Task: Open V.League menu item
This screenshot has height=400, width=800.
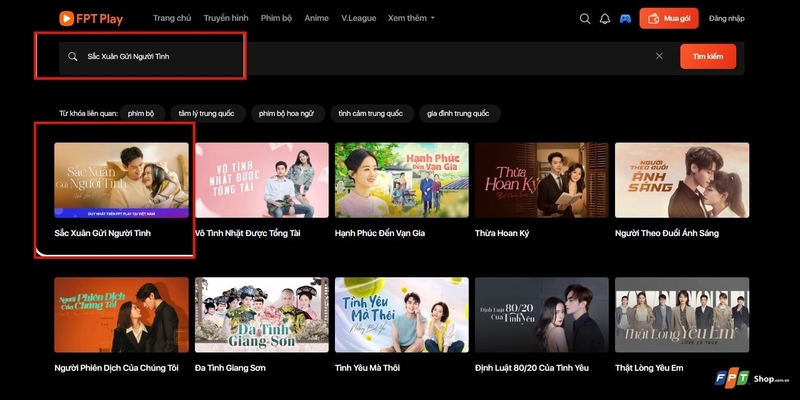Action: tap(359, 18)
